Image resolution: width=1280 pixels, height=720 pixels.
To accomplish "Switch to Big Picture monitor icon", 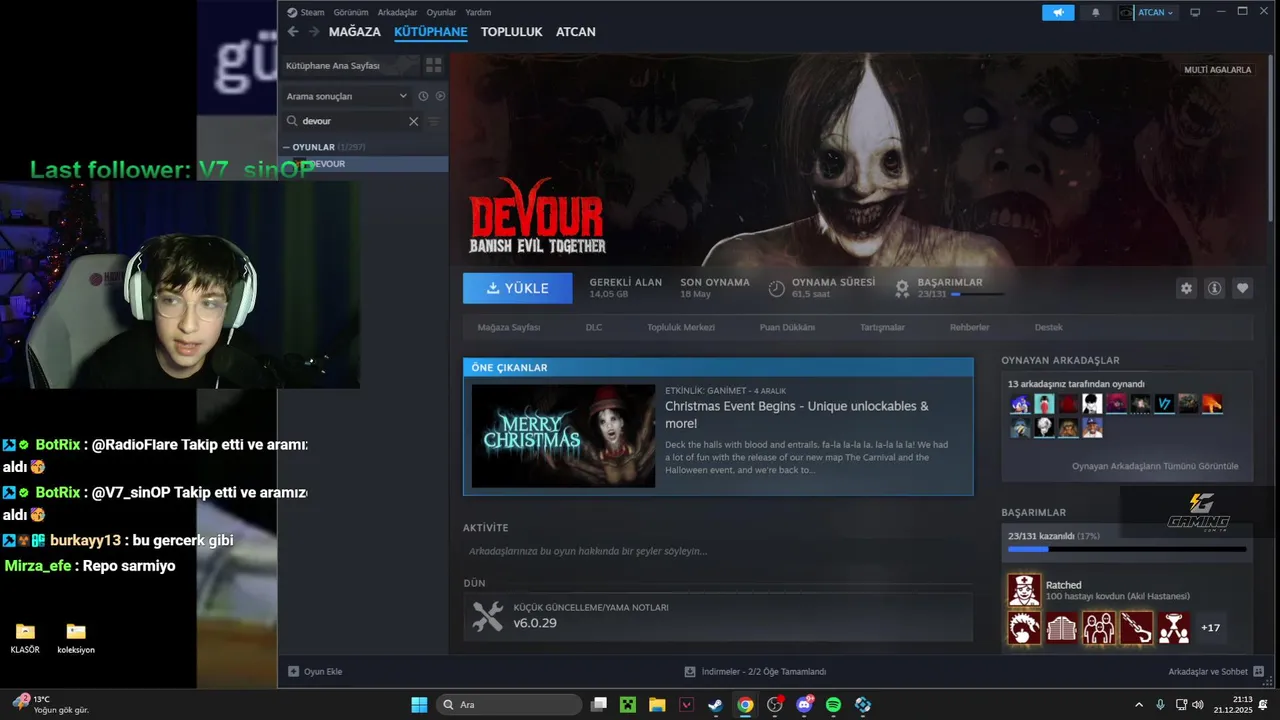I will (1195, 12).
